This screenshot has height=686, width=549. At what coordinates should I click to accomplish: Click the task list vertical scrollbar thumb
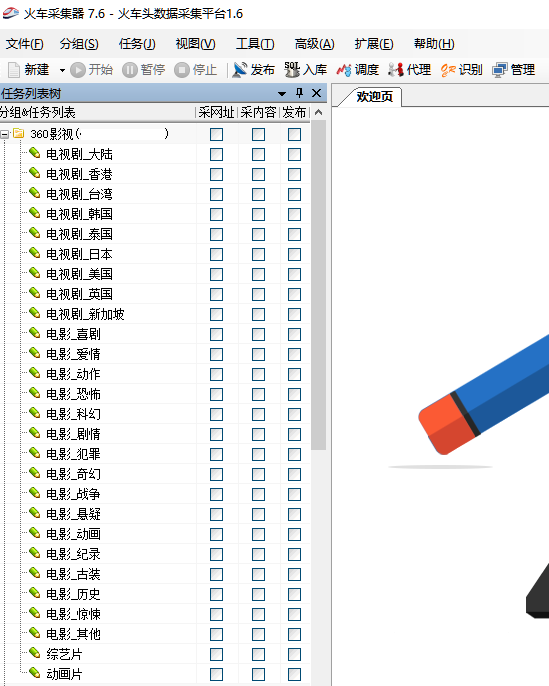point(319,285)
